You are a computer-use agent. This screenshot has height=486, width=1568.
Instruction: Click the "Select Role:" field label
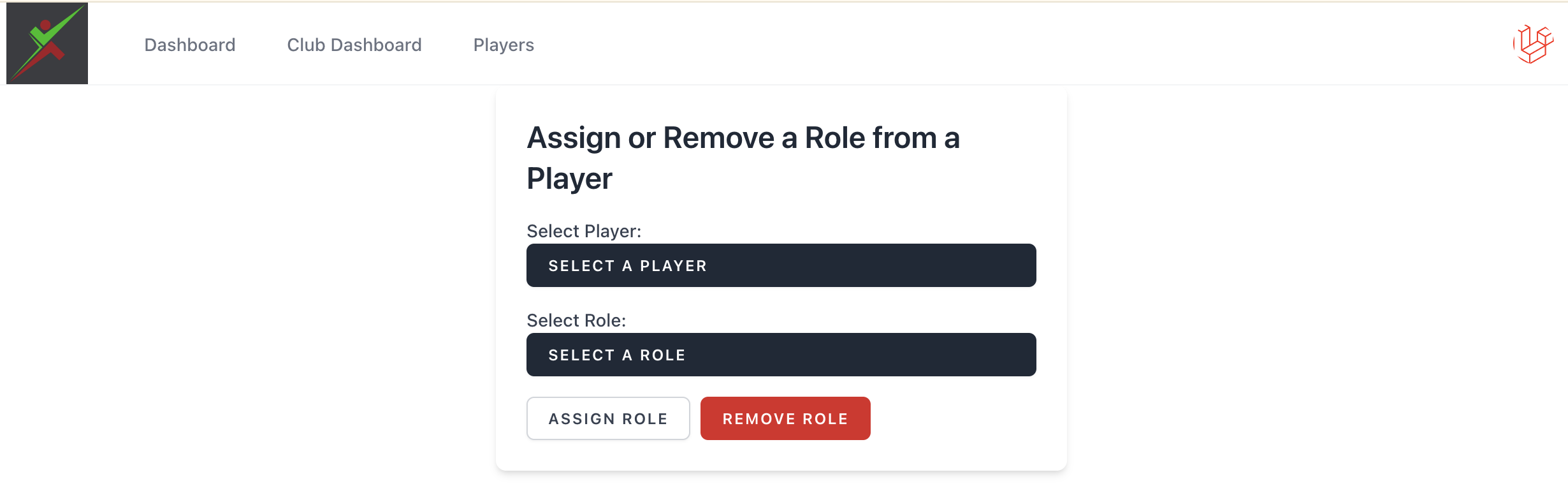click(576, 320)
